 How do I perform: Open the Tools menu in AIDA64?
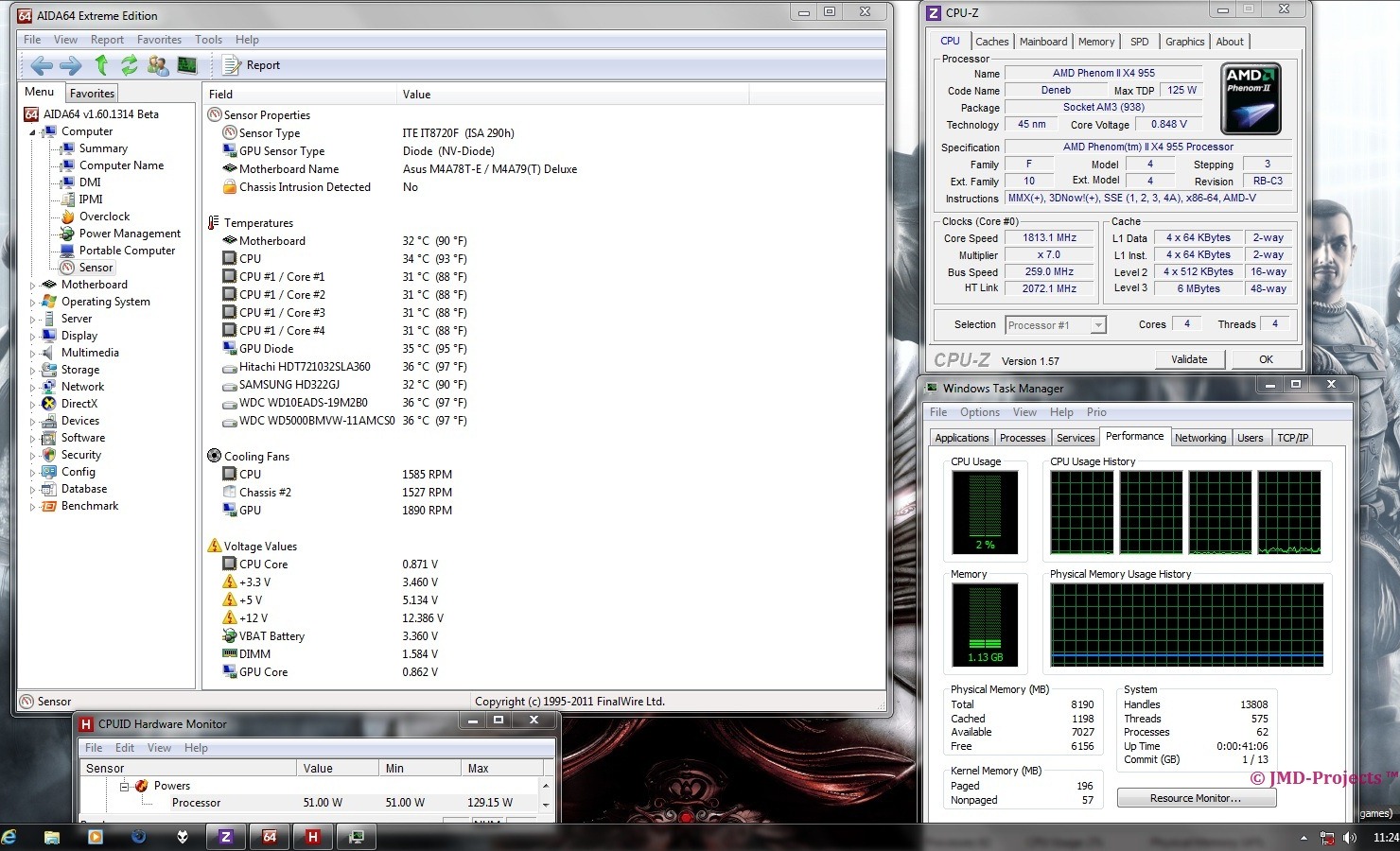click(208, 40)
